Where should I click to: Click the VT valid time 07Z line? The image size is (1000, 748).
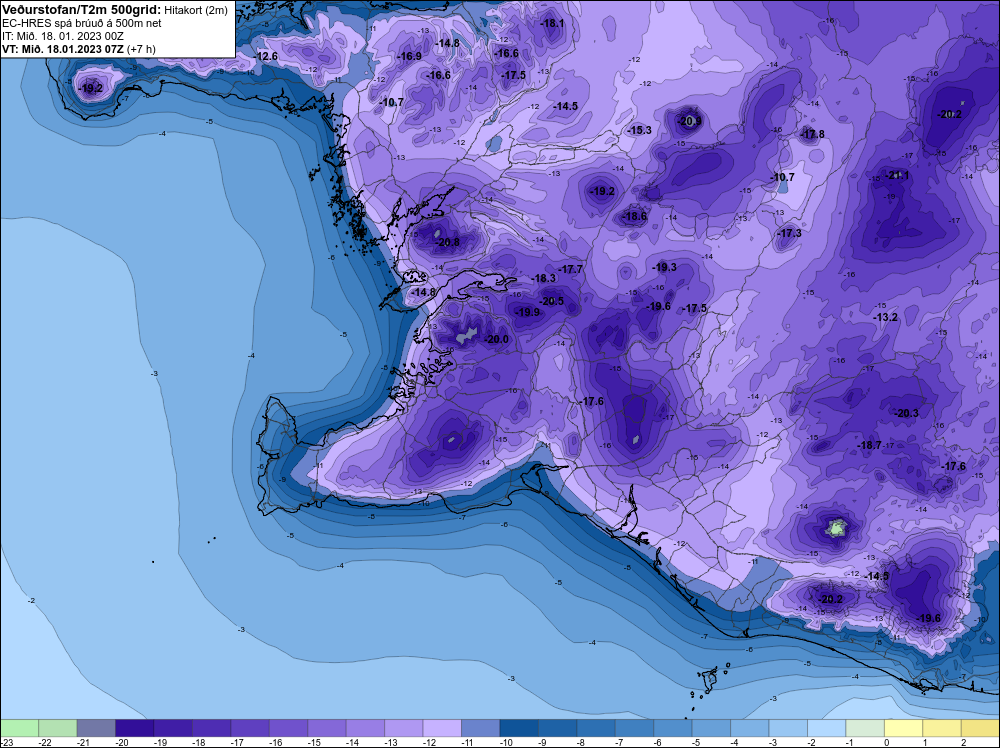[x=78, y=48]
